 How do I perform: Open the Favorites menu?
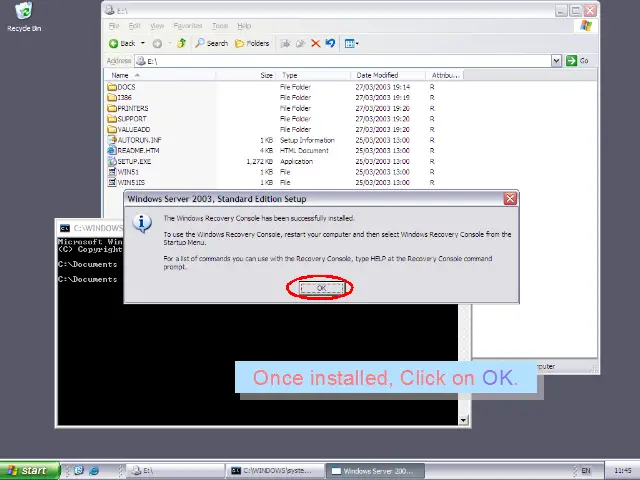click(188, 26)
